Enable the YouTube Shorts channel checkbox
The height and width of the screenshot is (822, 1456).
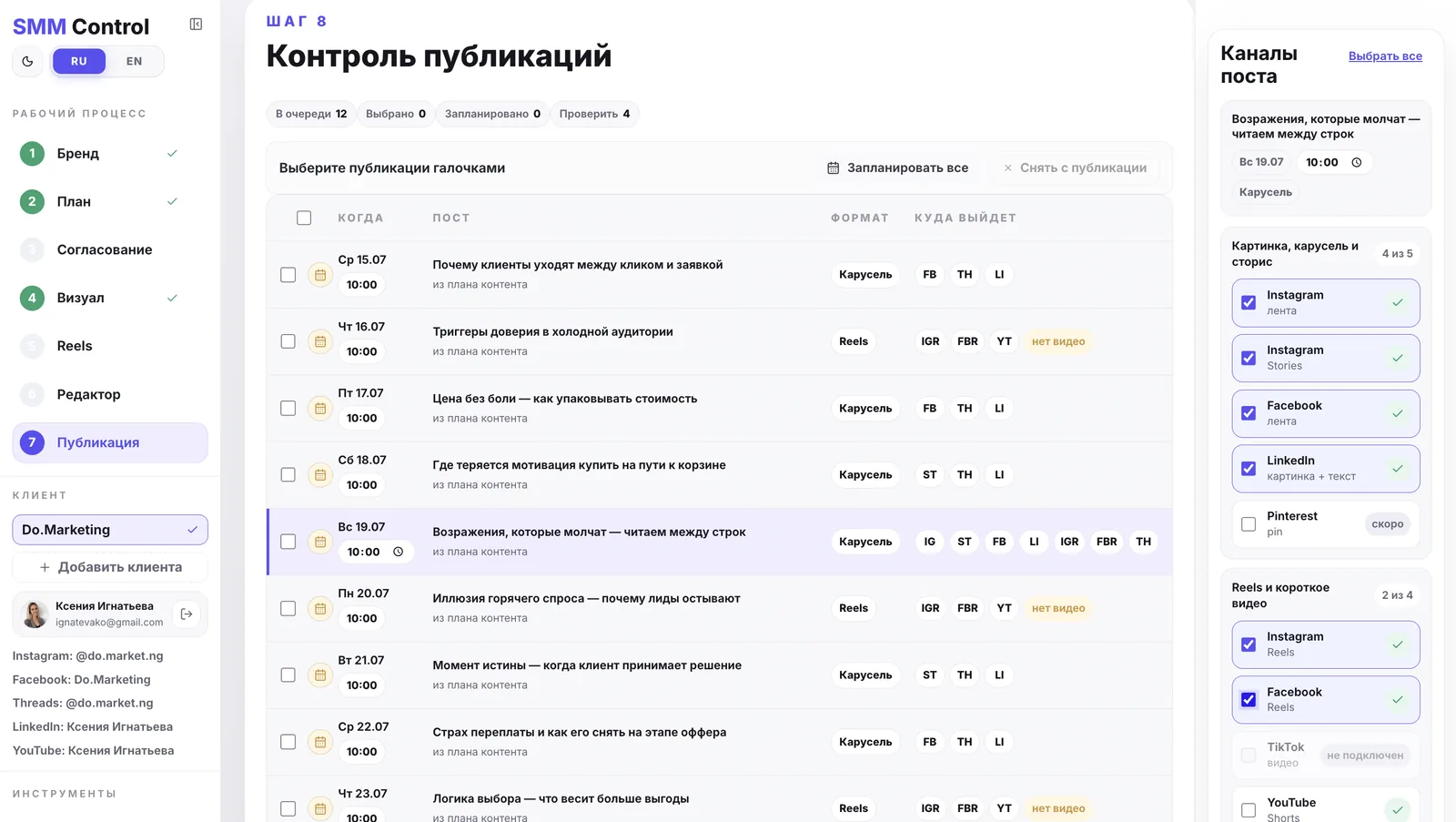click(1249, 810)
